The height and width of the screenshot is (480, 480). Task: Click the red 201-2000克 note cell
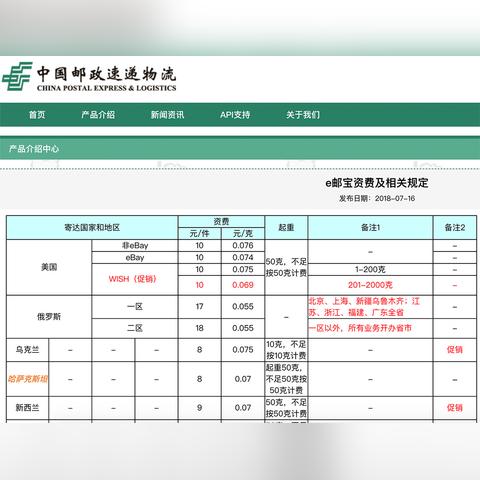coord(370,285)
